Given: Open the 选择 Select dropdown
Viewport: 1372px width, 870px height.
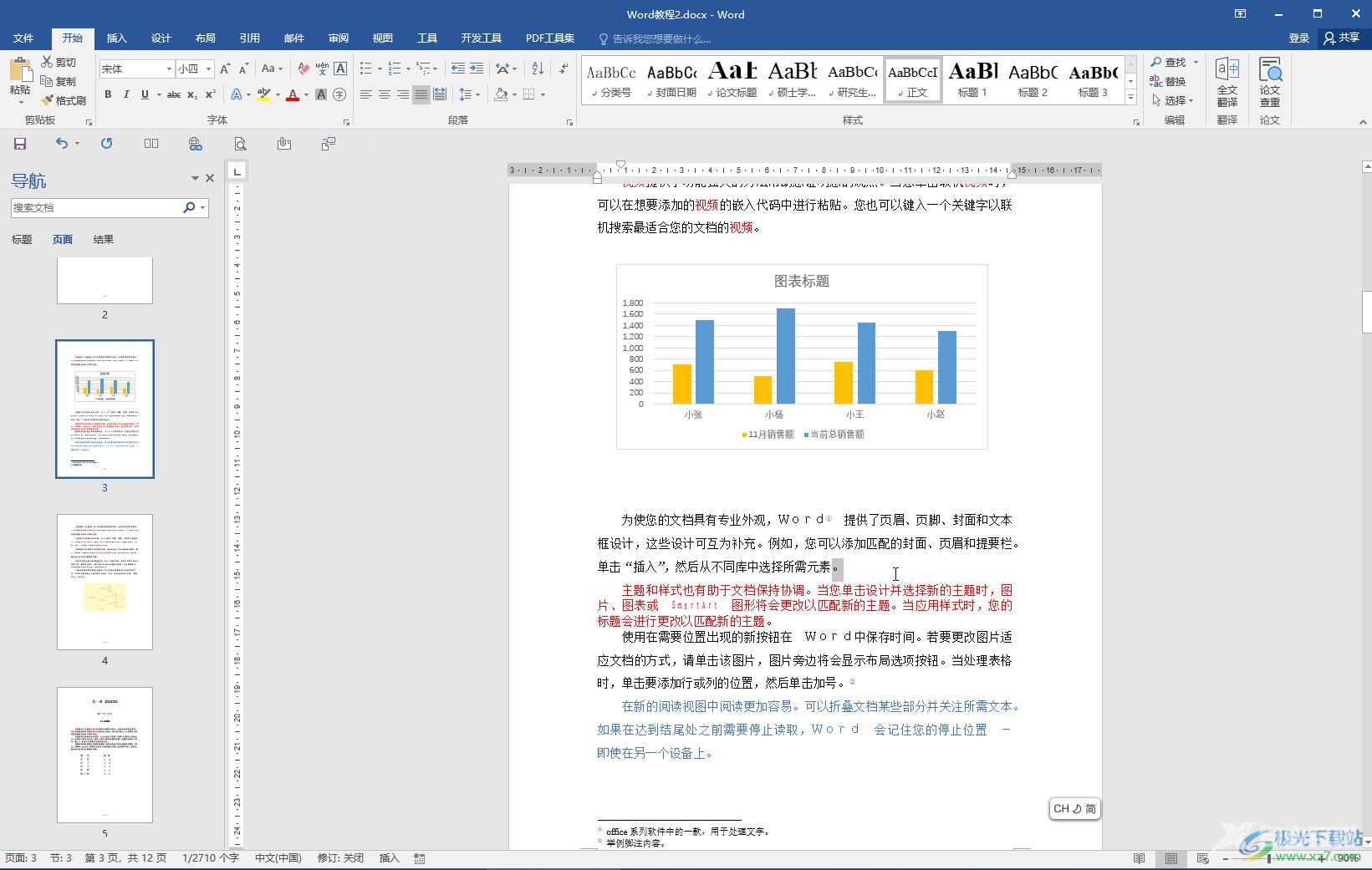Looking at the screenshot, I should pyautogui.click(x=1173, y=100).
